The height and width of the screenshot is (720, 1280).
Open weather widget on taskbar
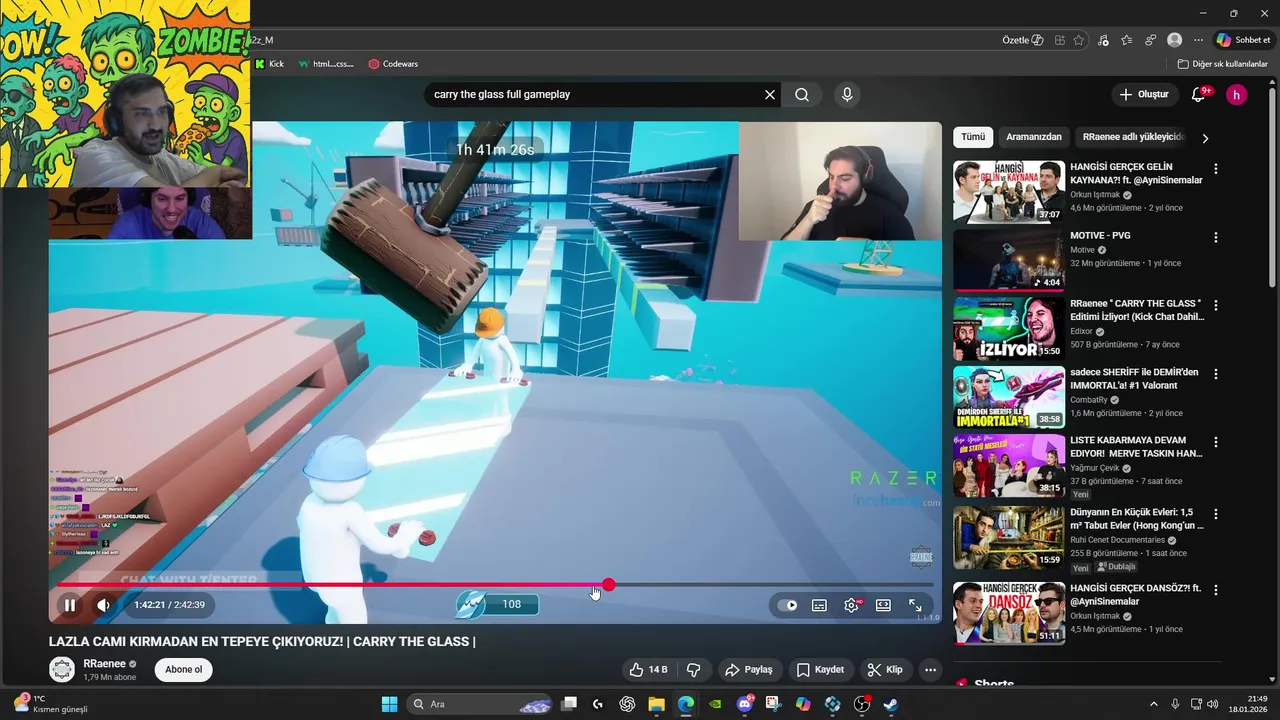pyautogui.click(x=50, y=704)
